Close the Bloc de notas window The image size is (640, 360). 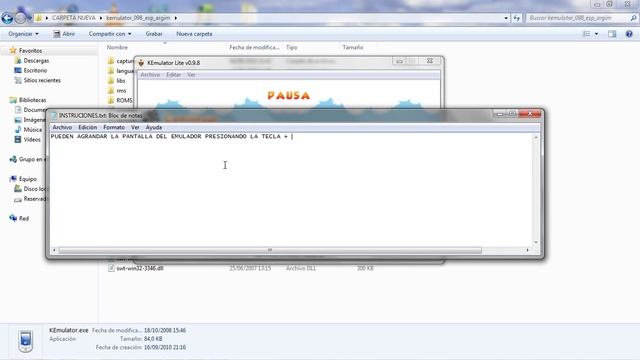[529, 114]
